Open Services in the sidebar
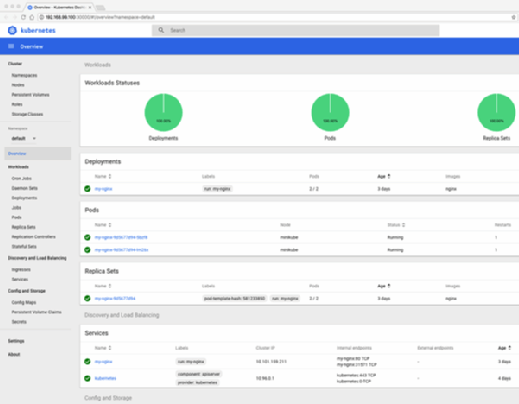Viewport: 519px width, 404px height. 20,279
